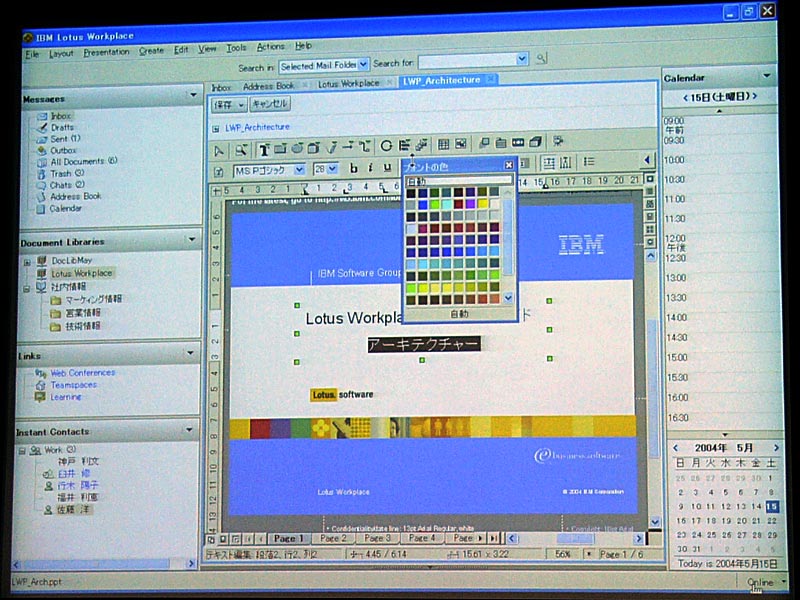The height and width of the screenshot is (600, 800).
Task: Select the Text tool (T)
Action: [264, 149]
